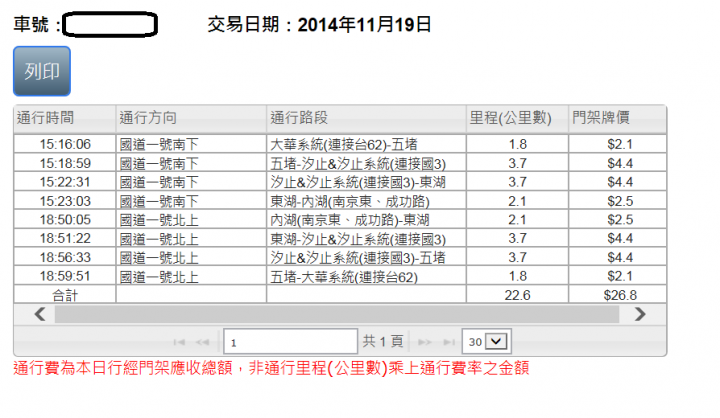Click 五堵-大華系統(連接台62) route cell
The image size is (720, 418).
point(366,276)
